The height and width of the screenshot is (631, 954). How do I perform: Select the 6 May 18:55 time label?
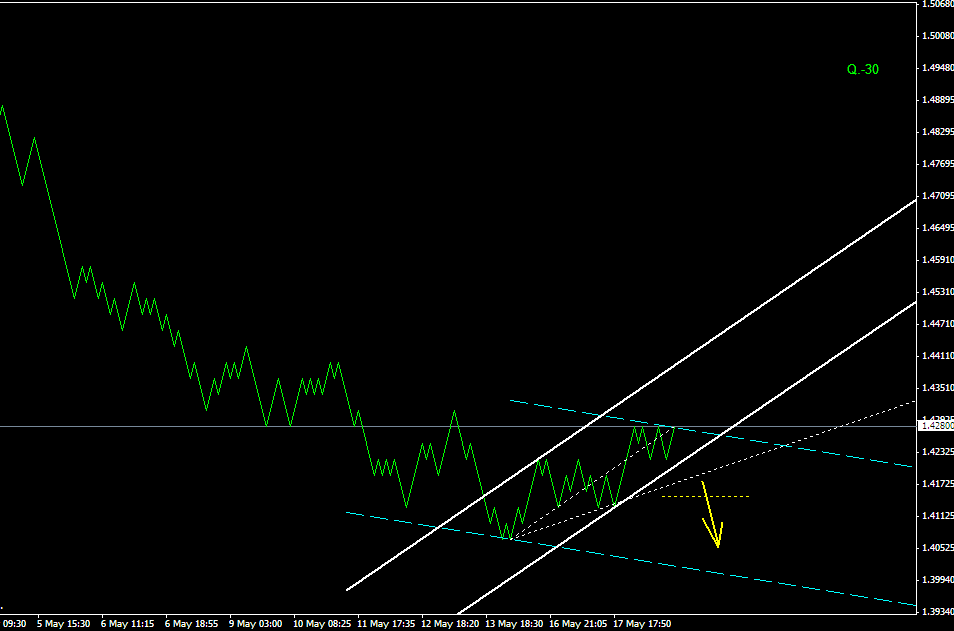(x=191, y=624)
